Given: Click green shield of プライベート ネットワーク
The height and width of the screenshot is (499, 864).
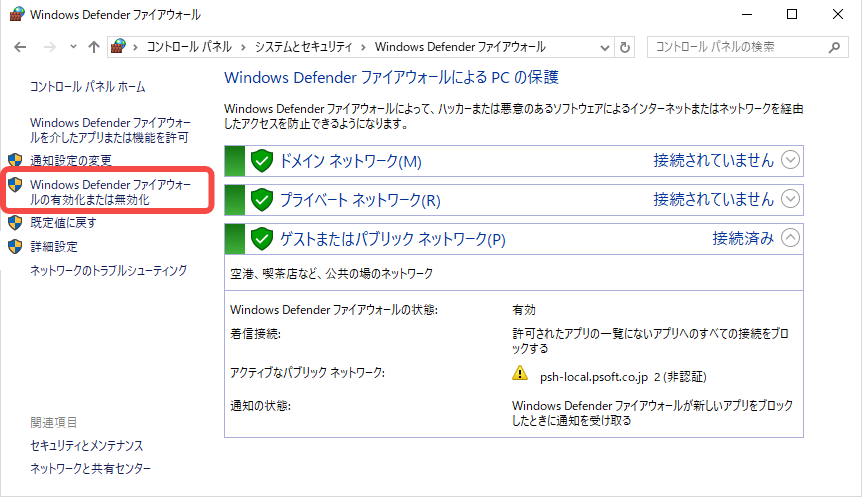Looking at the screenshot, I should pyautogui.click(x=262, y=200).
